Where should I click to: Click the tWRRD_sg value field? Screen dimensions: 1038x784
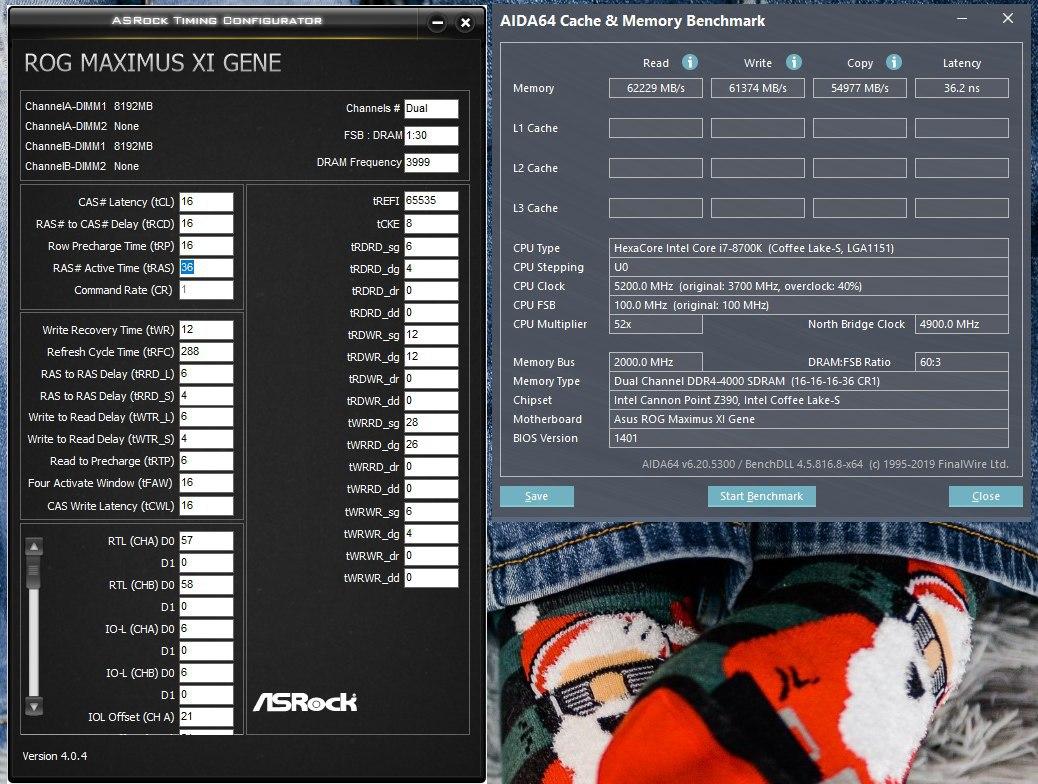coord(432,423)
